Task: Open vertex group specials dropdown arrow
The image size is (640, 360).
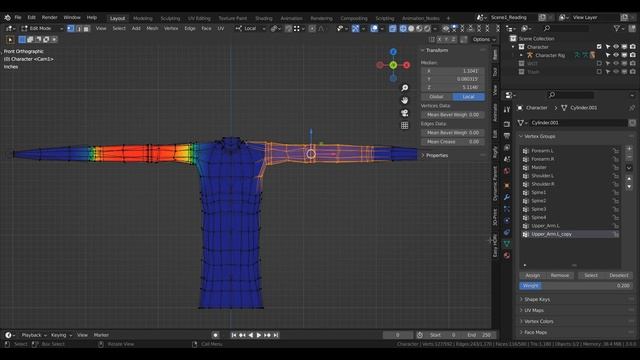Action: point(629,168)
